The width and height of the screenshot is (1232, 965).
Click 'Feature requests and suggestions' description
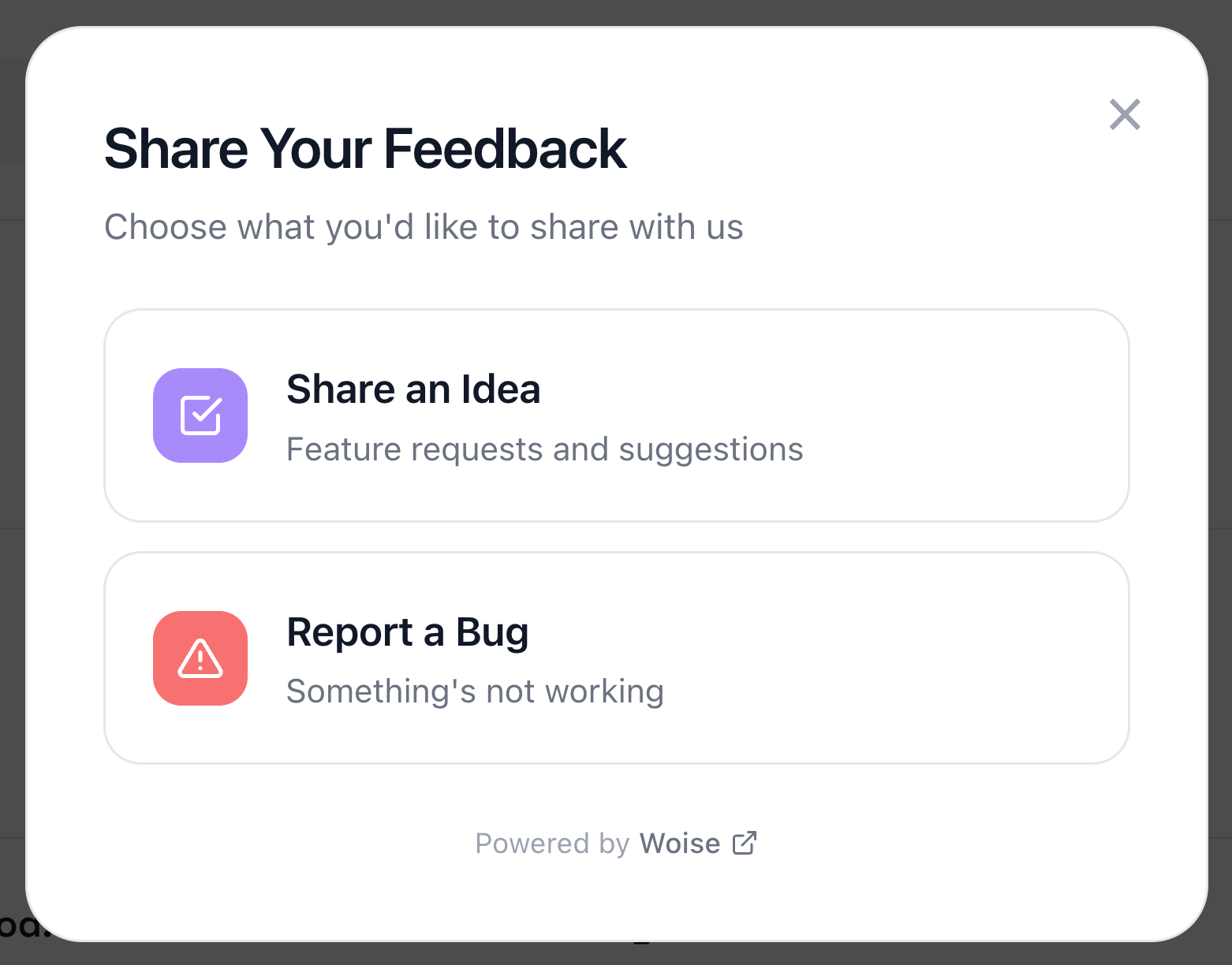545,449
